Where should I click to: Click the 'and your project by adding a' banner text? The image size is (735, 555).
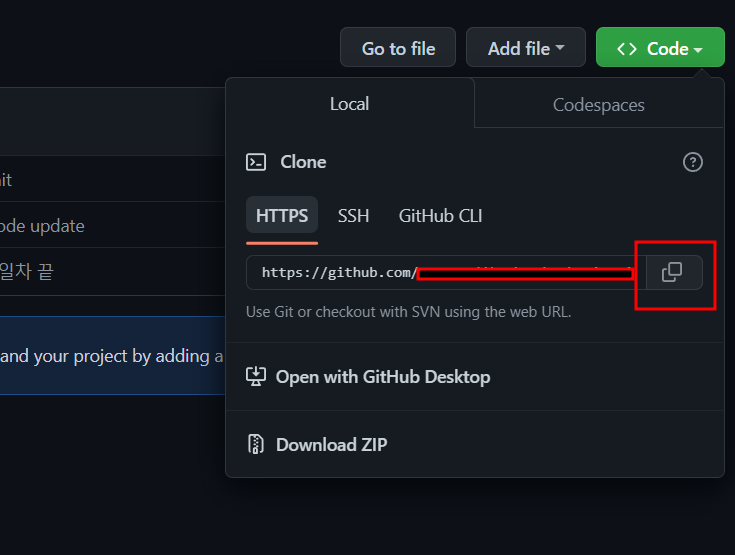(x=112, y=356)
